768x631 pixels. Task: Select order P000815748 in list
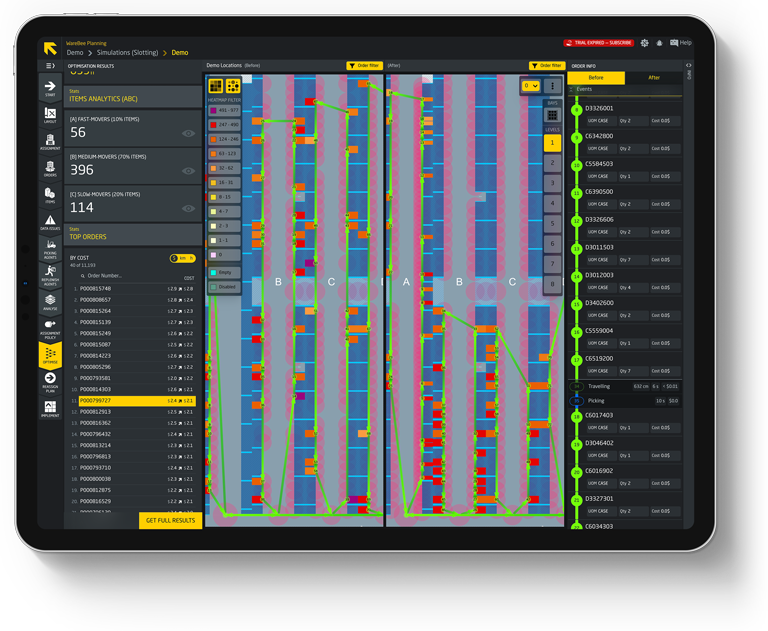click(x=133, y=289)
